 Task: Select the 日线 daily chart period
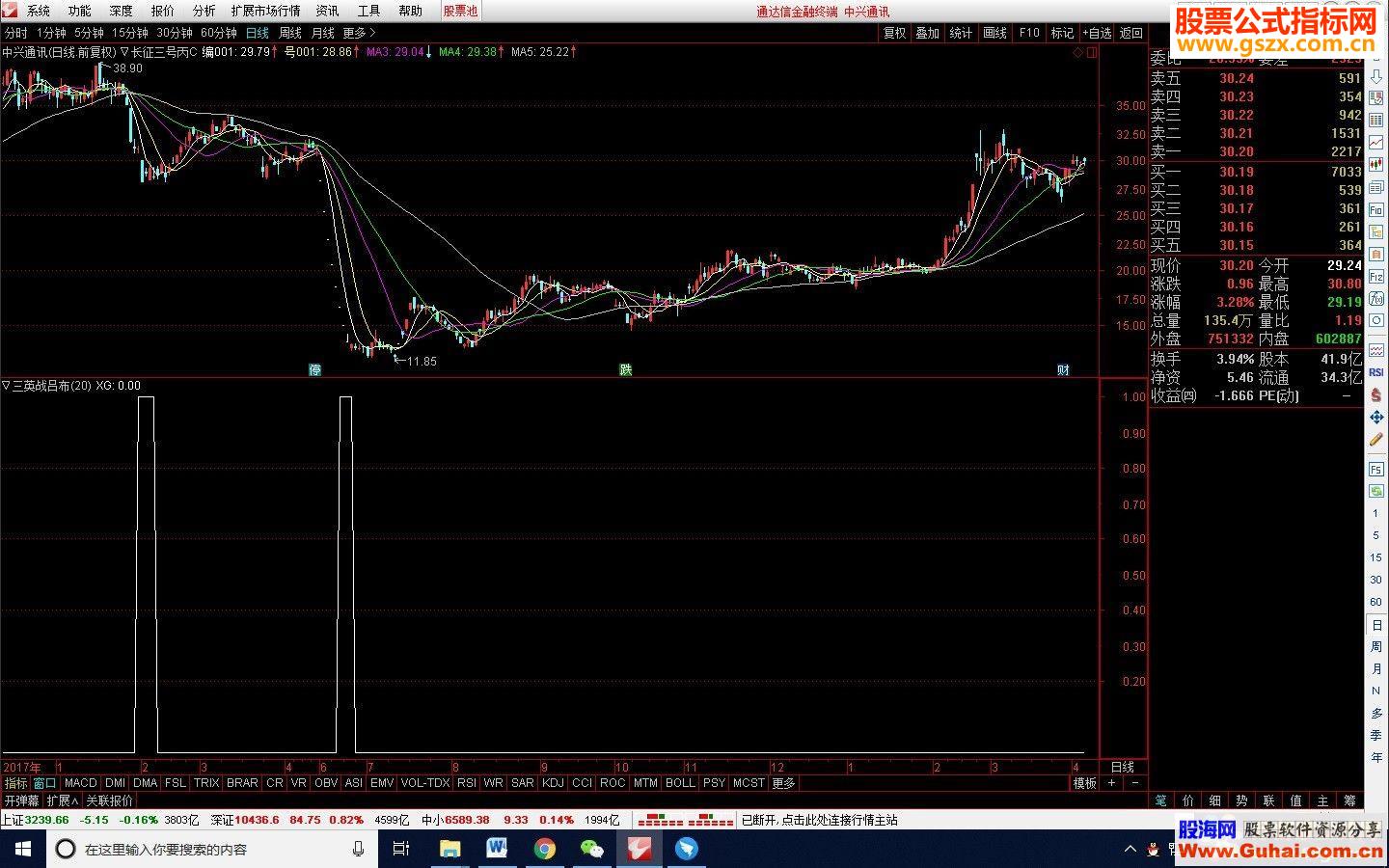(x=258, y=33)
